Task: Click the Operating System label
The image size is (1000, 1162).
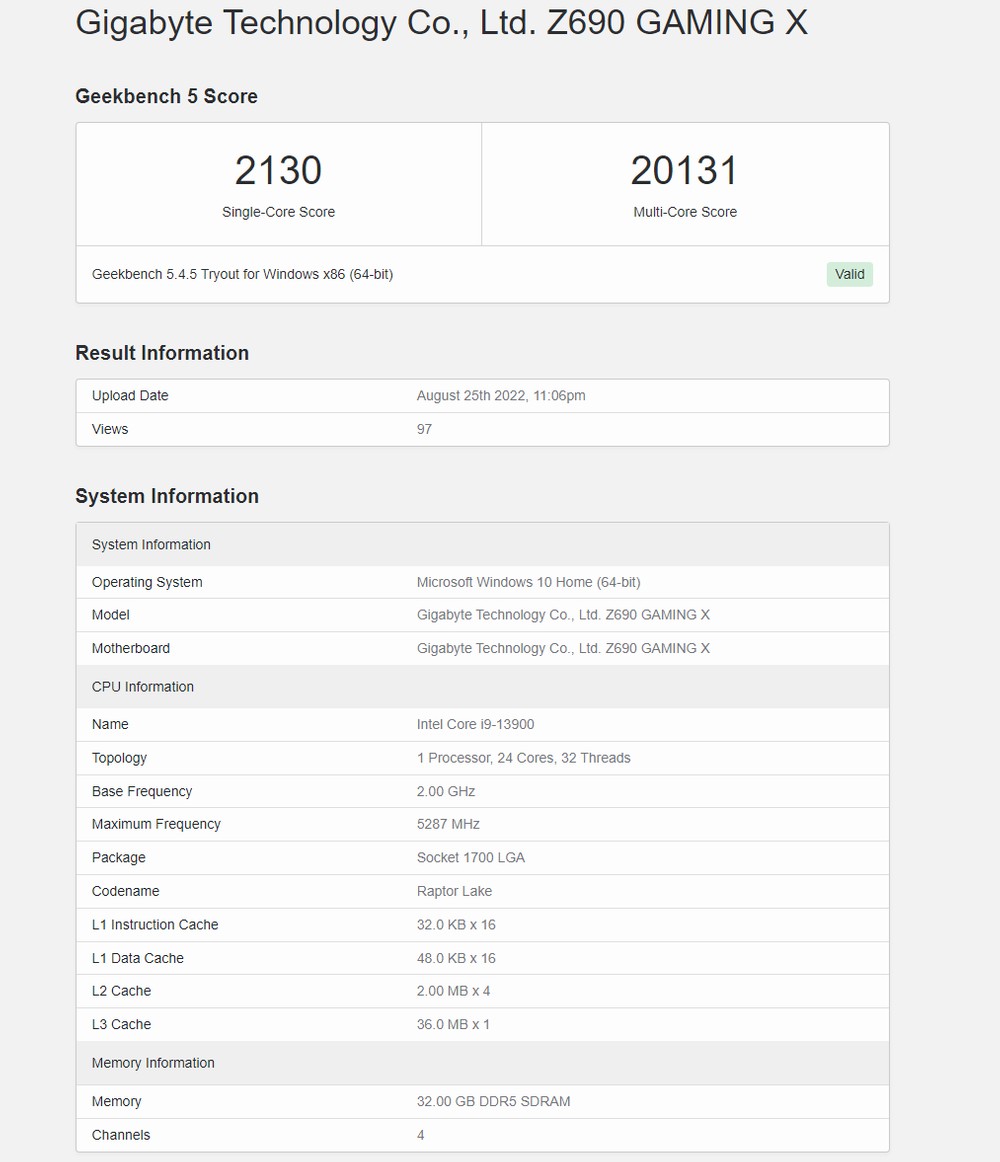Action: 147,582
